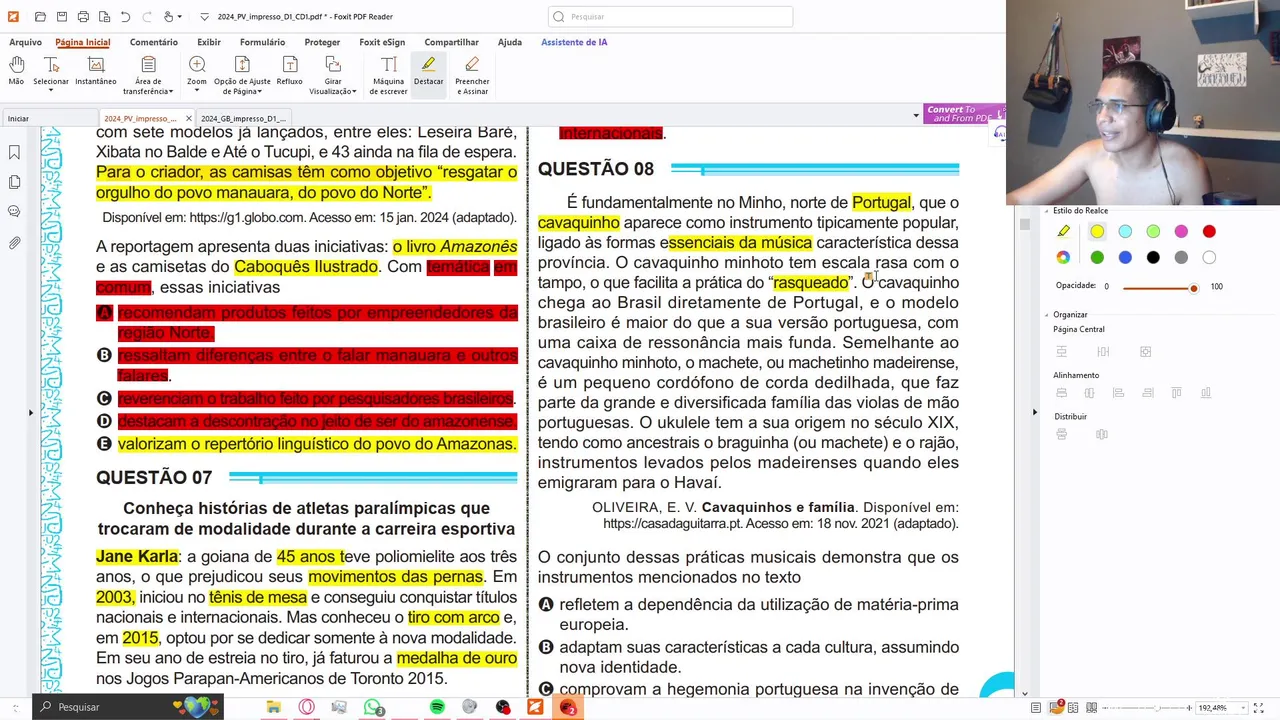
Task: Click the first Página Central centering icon
Action: 1062,352
